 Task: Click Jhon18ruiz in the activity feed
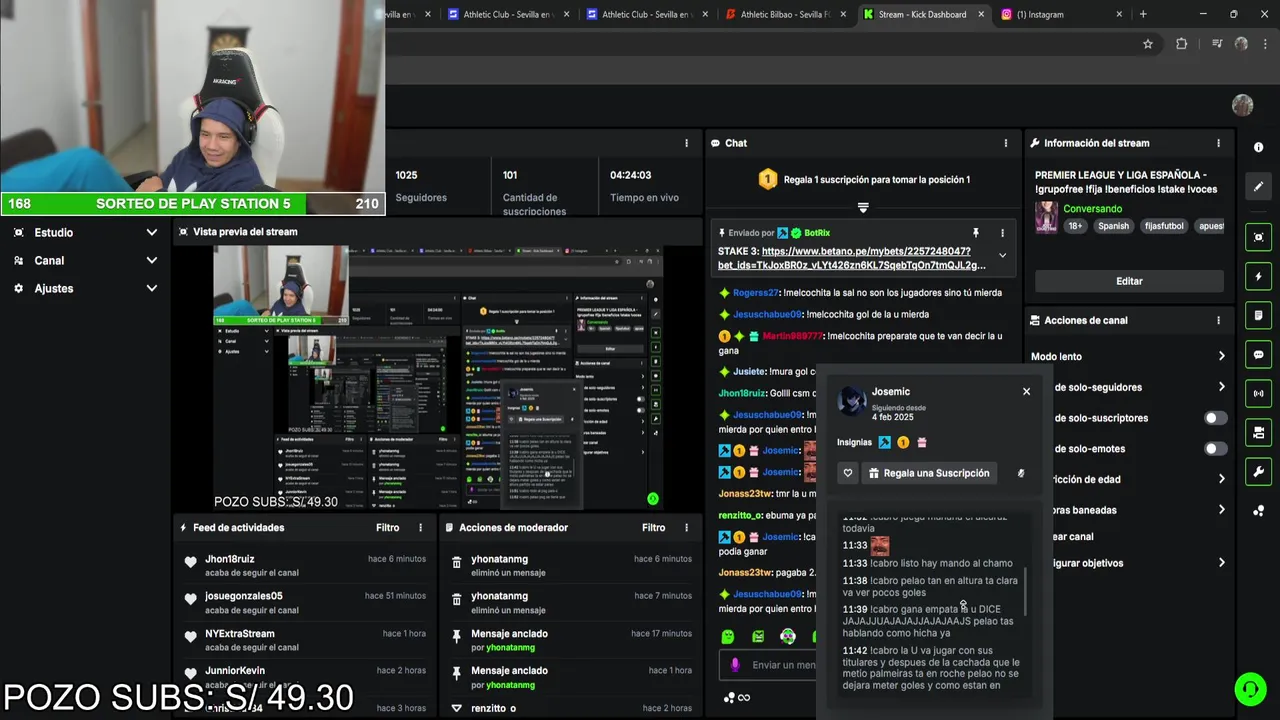pyautogui.click(x=230, y=559)
